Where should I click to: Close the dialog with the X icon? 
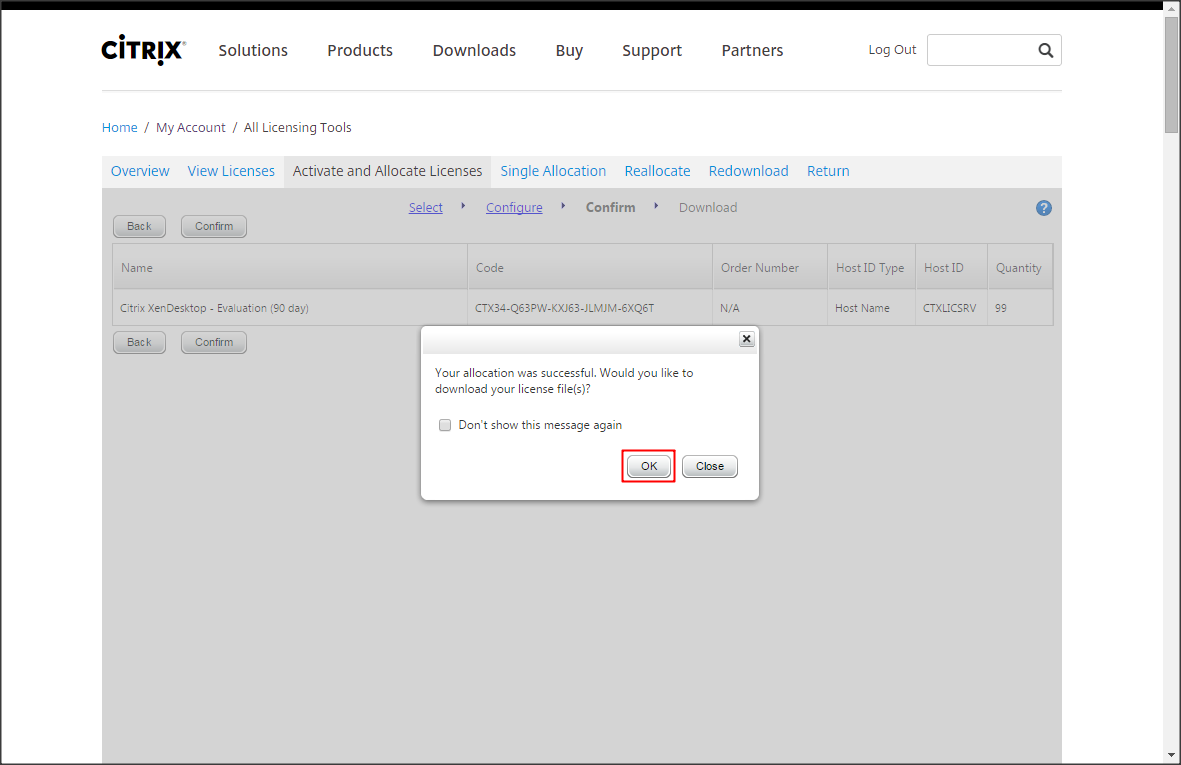(x=746, y=339)
